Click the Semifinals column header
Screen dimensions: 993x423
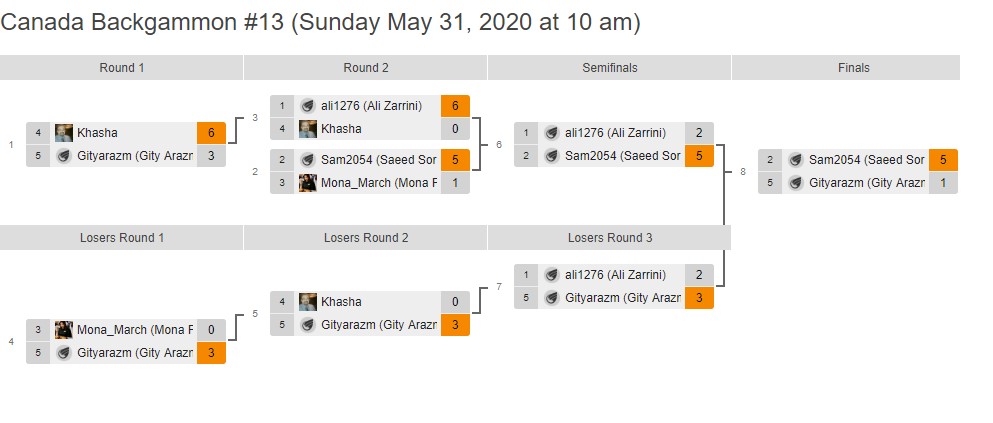click(609, 68)
